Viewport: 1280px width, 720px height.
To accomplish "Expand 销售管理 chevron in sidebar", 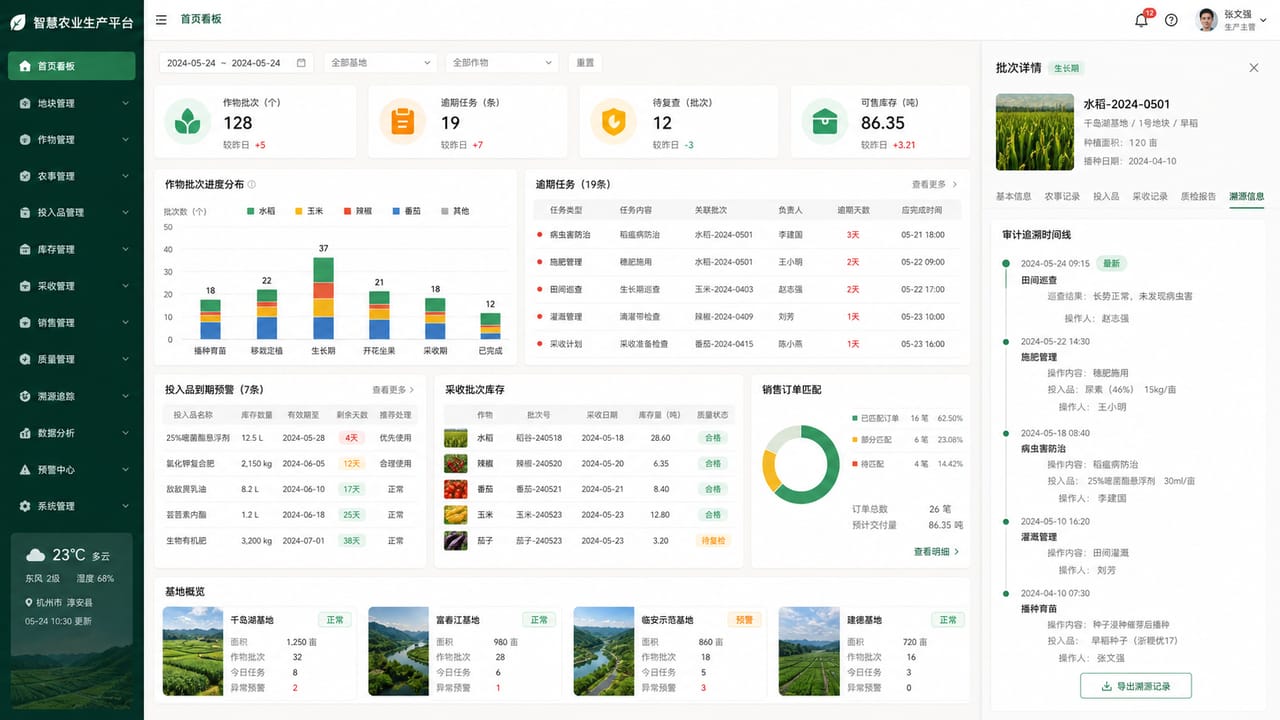I will [x=125, y=323].
